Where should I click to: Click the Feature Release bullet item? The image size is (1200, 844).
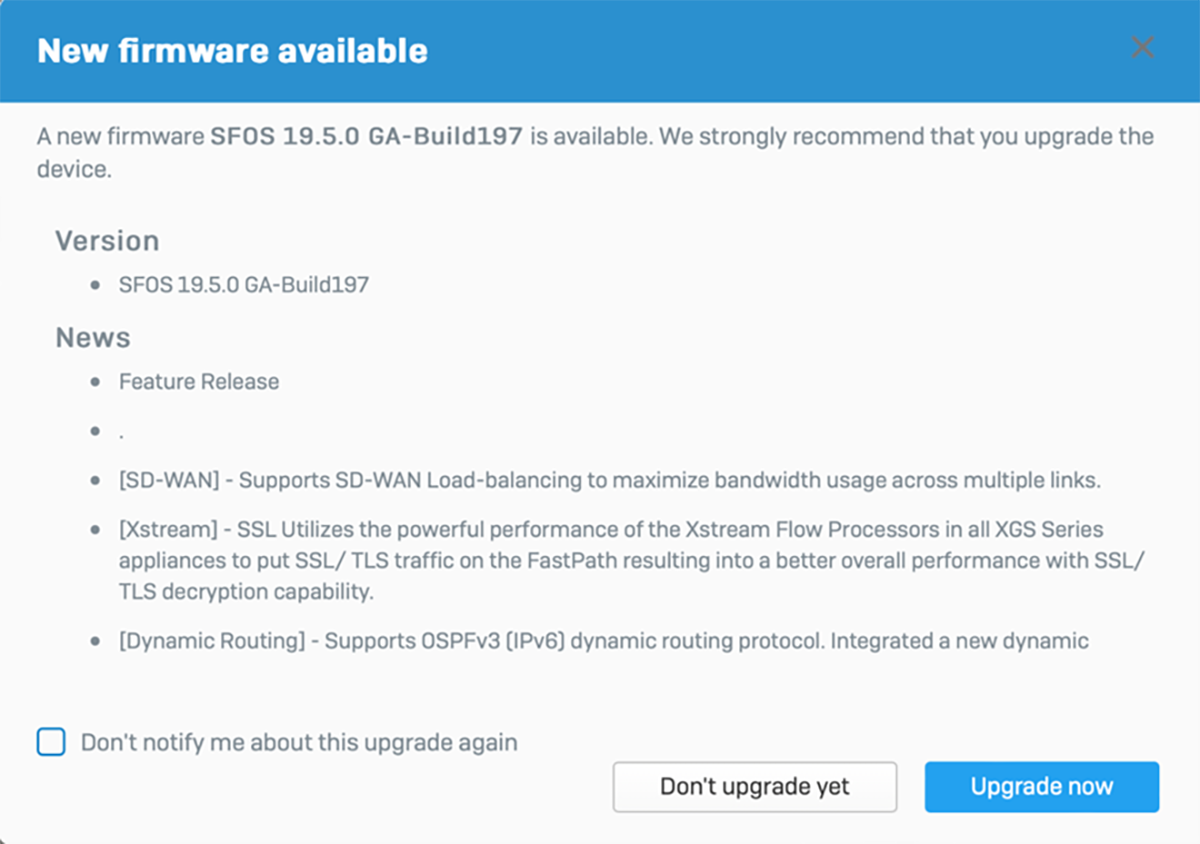(x=198, y=381)
